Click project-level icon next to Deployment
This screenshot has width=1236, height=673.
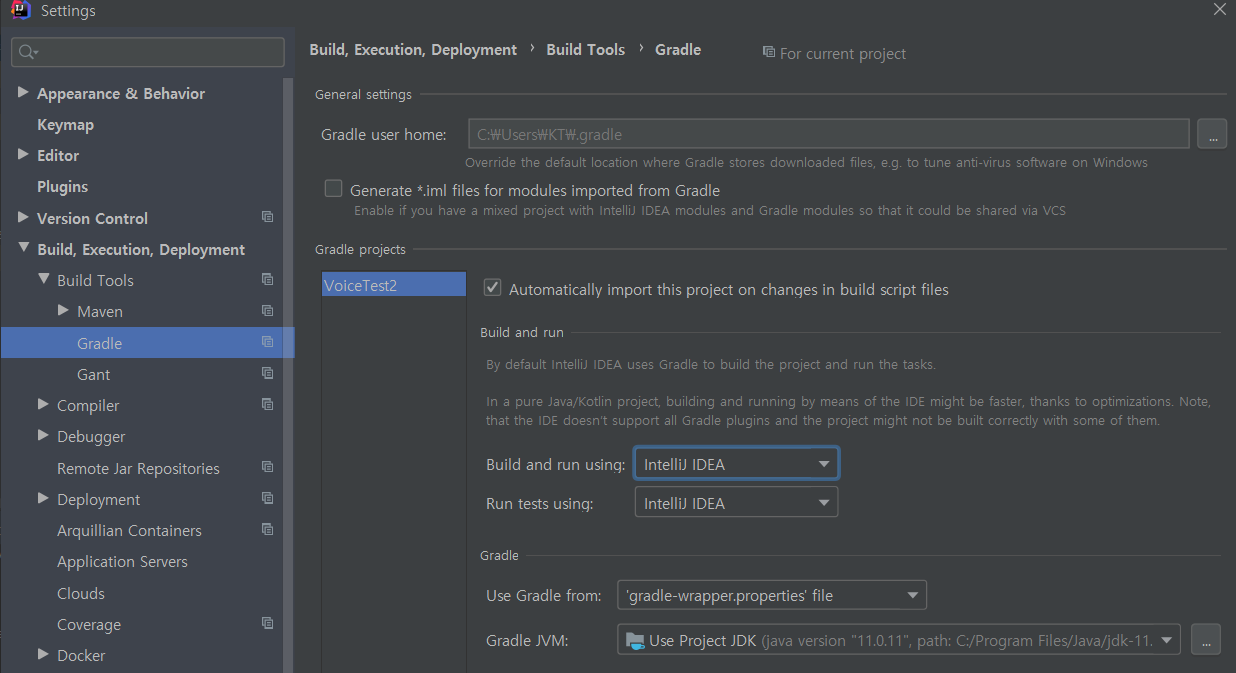[267, 498]
